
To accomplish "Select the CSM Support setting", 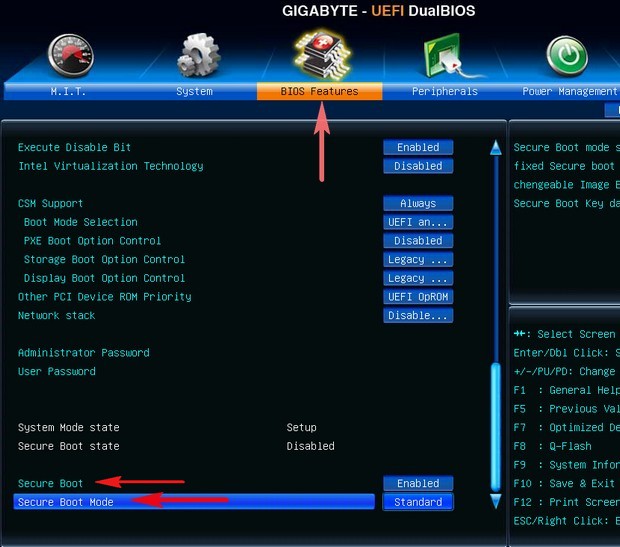I will (50, 203).
